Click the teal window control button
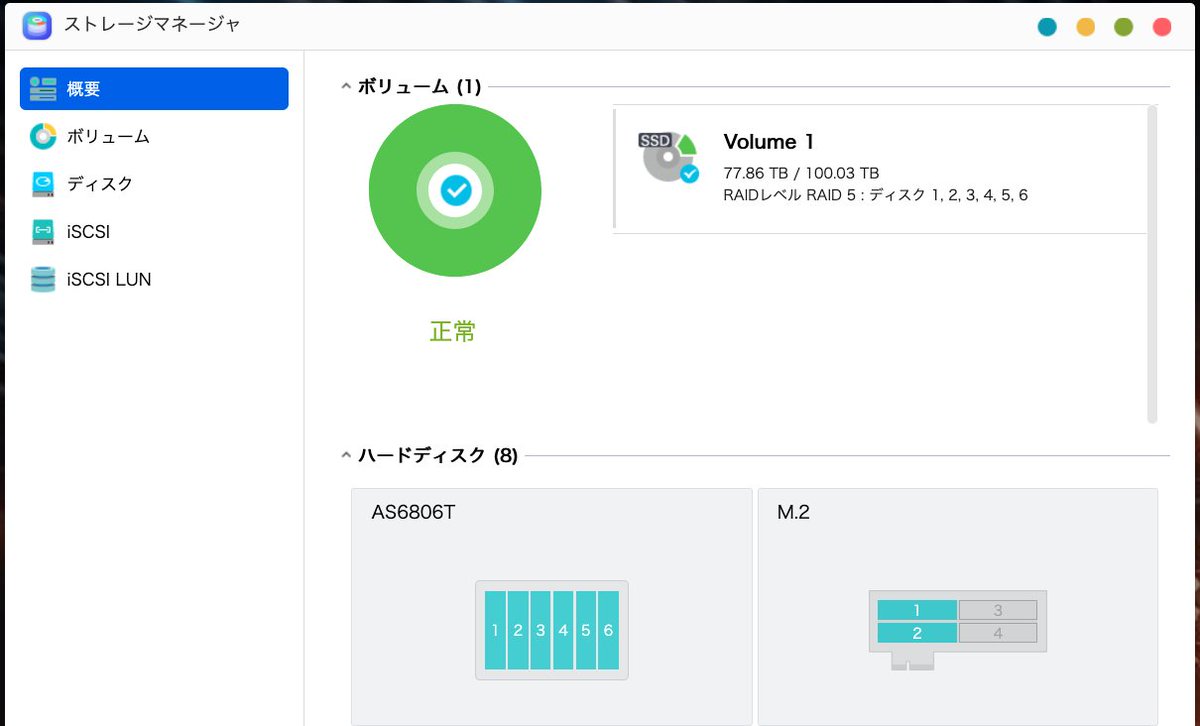 tap(1047, 27)
